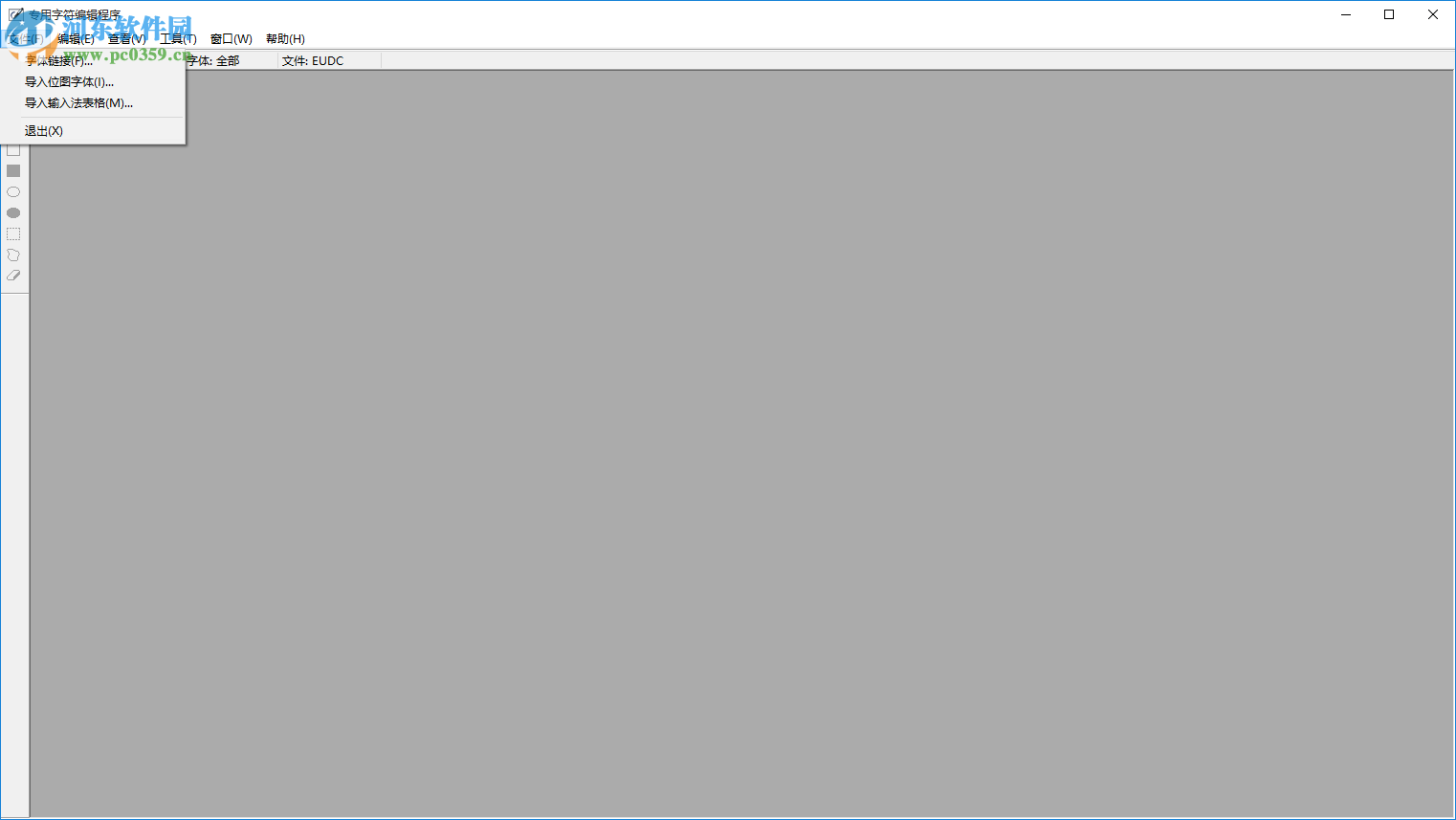Image resolution: width=1456 pixels, height=820 pixels.
Task: Open the 窗口(W) menu
Action: coord(232,39)
